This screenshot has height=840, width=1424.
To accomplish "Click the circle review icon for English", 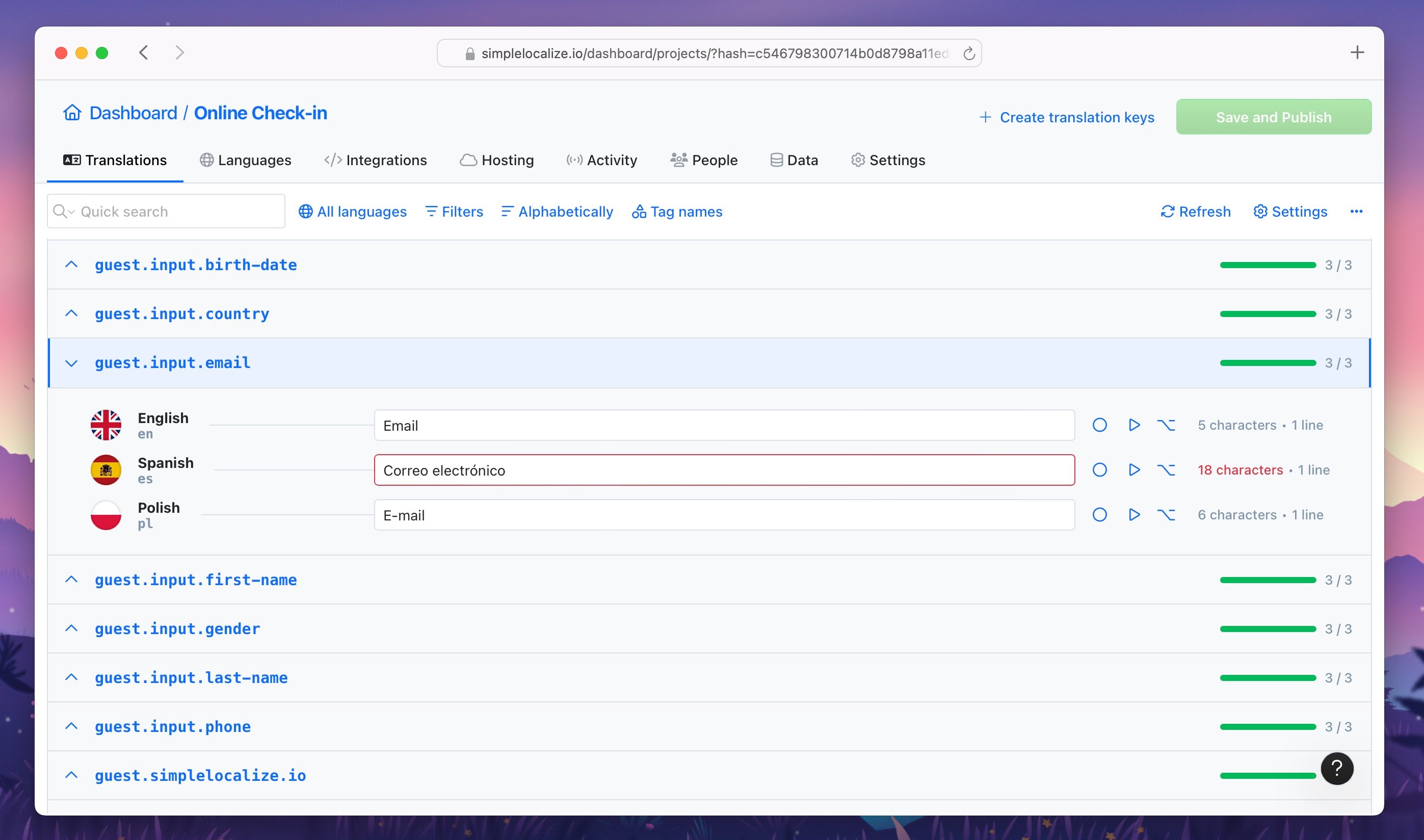I will pos(1099,425).
